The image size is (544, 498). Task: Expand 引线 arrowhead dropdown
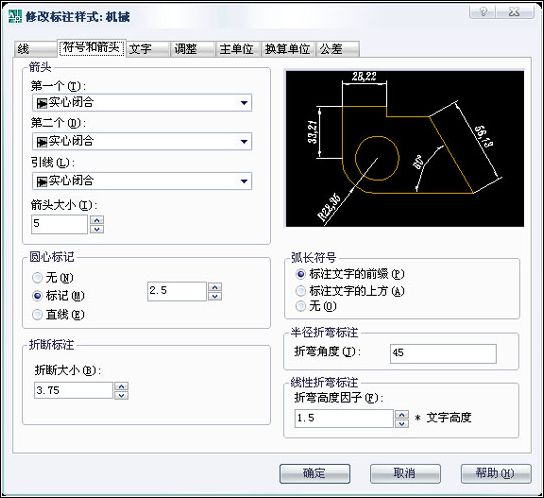pyautogui.click(x=142, y=181)
